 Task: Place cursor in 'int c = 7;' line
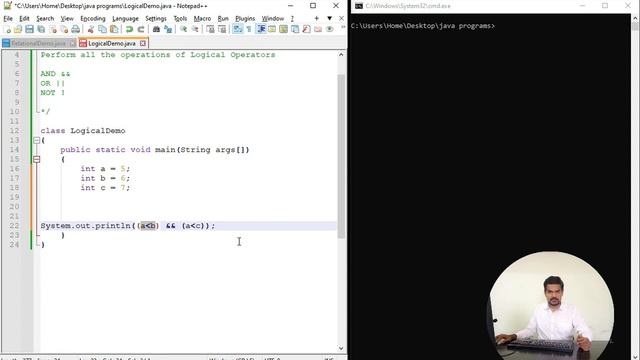pos(105,188)
